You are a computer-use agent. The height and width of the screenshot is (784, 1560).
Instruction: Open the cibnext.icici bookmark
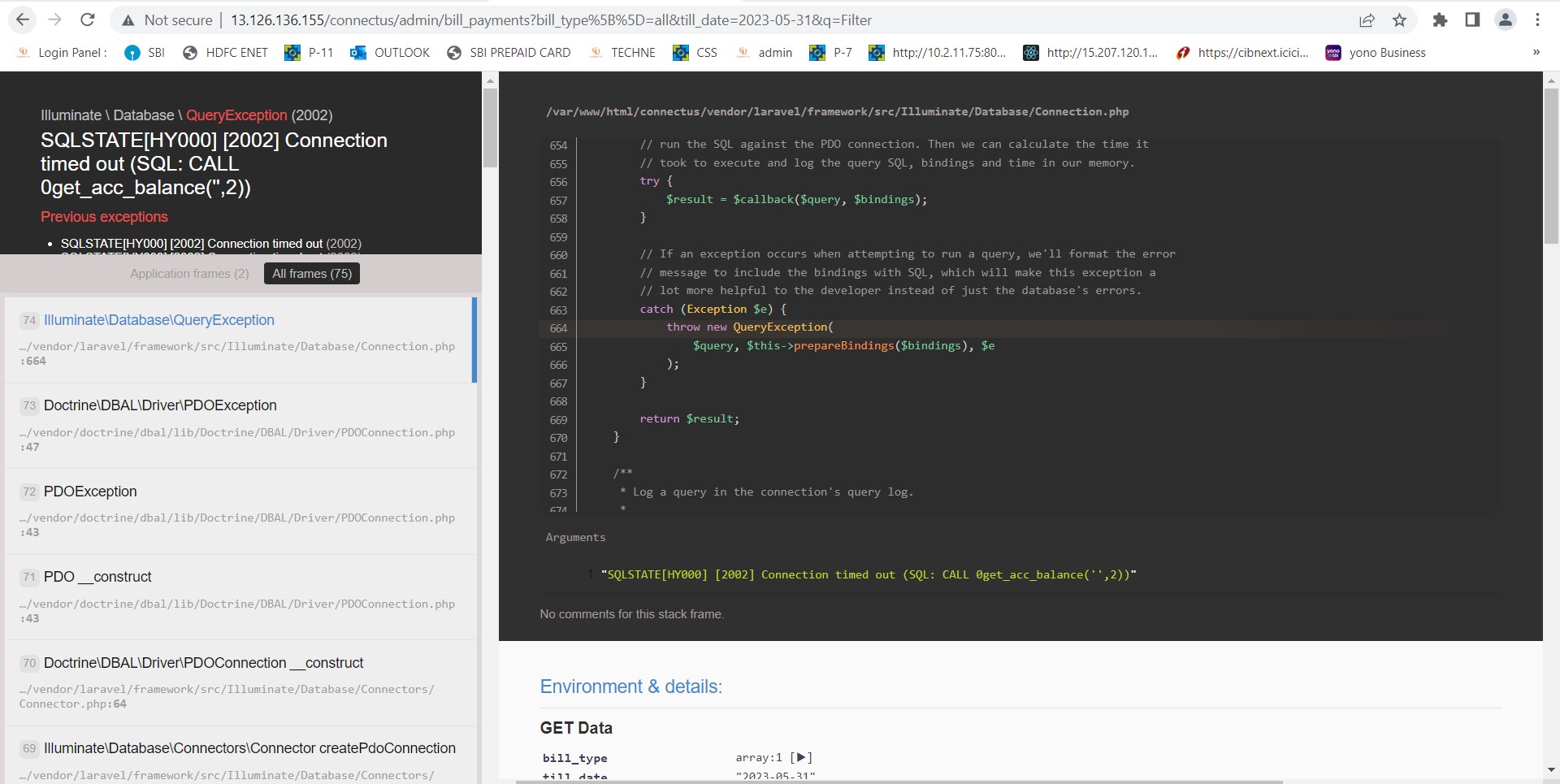1242,53
